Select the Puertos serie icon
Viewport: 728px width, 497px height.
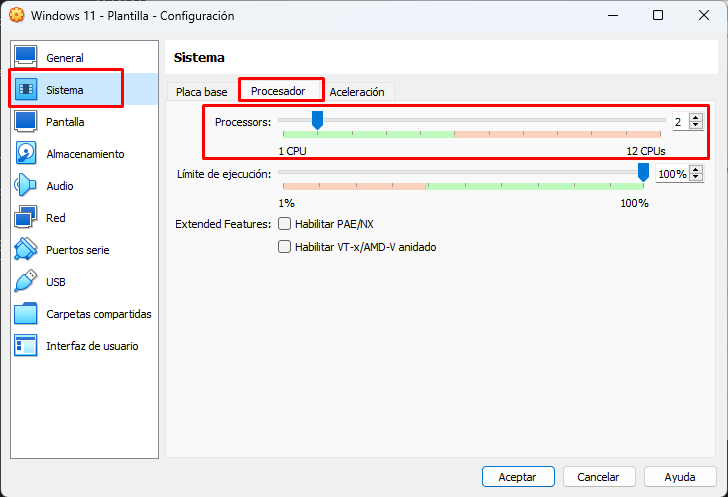click(26, 250)
